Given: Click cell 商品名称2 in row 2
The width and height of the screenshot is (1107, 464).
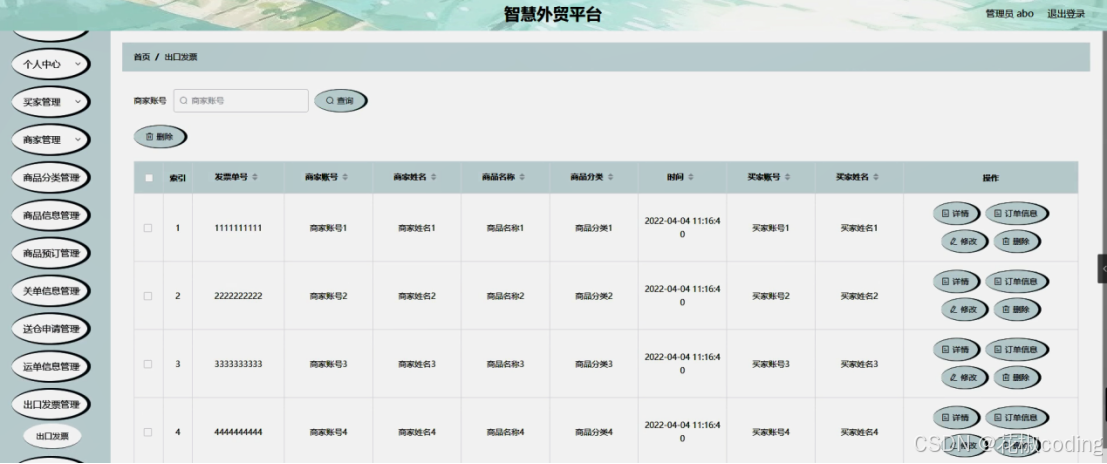Looking at the screenshot, I should tap(505, 296).
